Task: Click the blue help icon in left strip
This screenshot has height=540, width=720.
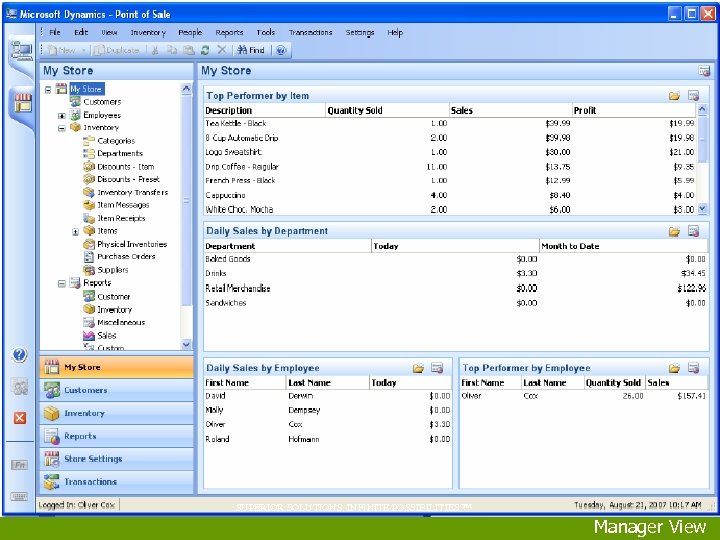Action: point(19,354)
